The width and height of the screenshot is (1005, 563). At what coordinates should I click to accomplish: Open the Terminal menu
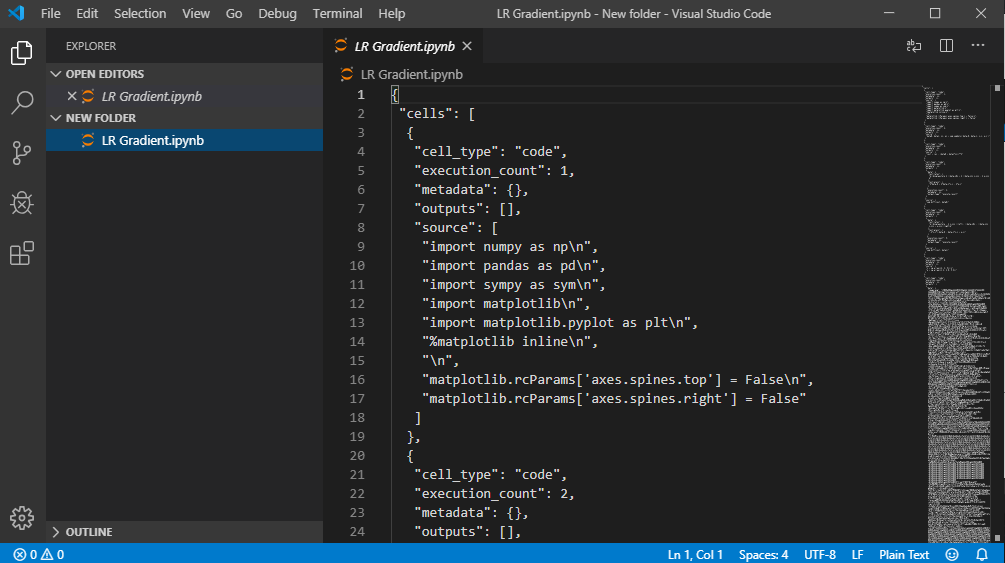[338, 13]
